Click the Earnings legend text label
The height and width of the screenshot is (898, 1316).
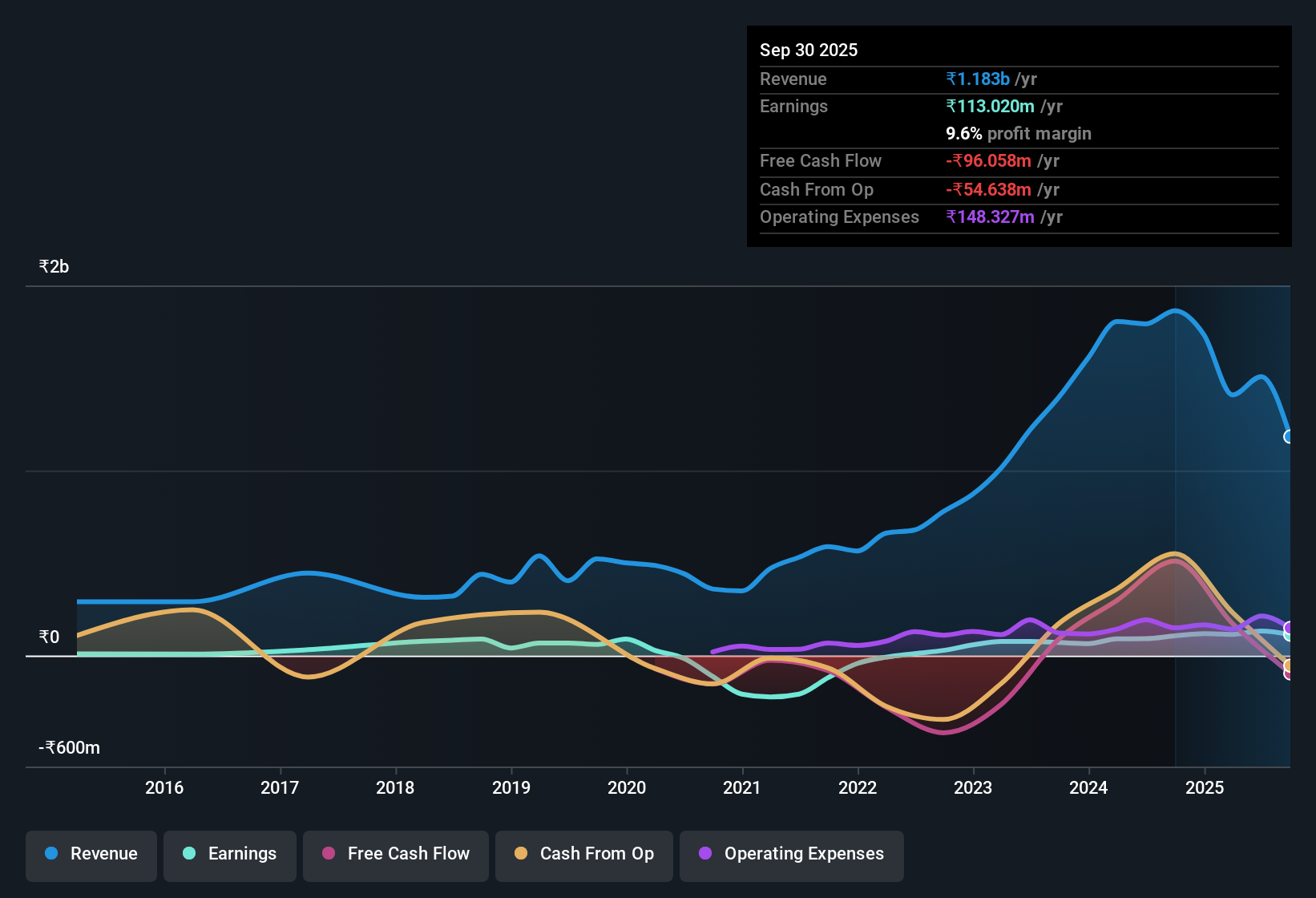pyautogui.click(x=241, y=854)
